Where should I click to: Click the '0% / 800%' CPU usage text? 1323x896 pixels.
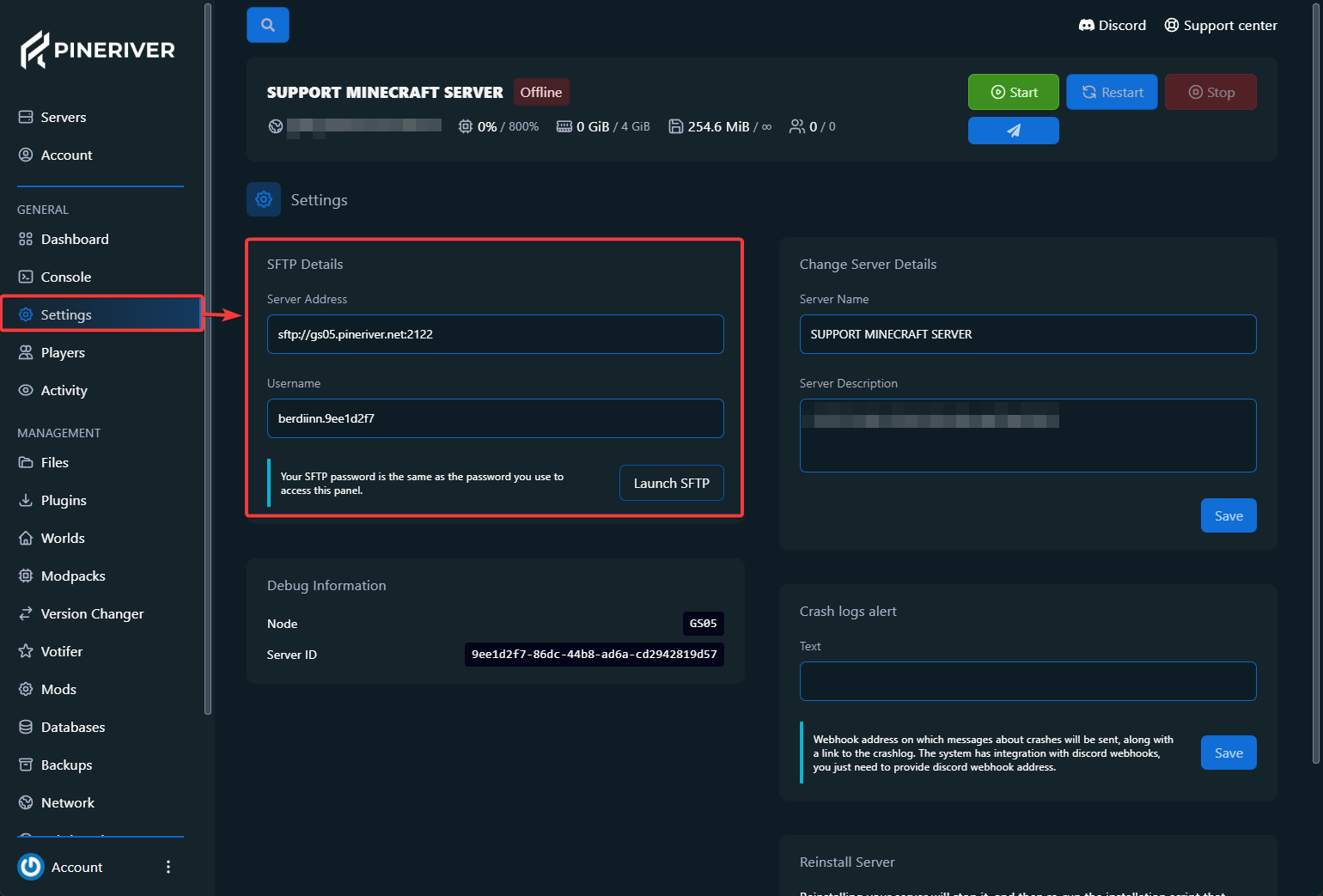point(509,126)
